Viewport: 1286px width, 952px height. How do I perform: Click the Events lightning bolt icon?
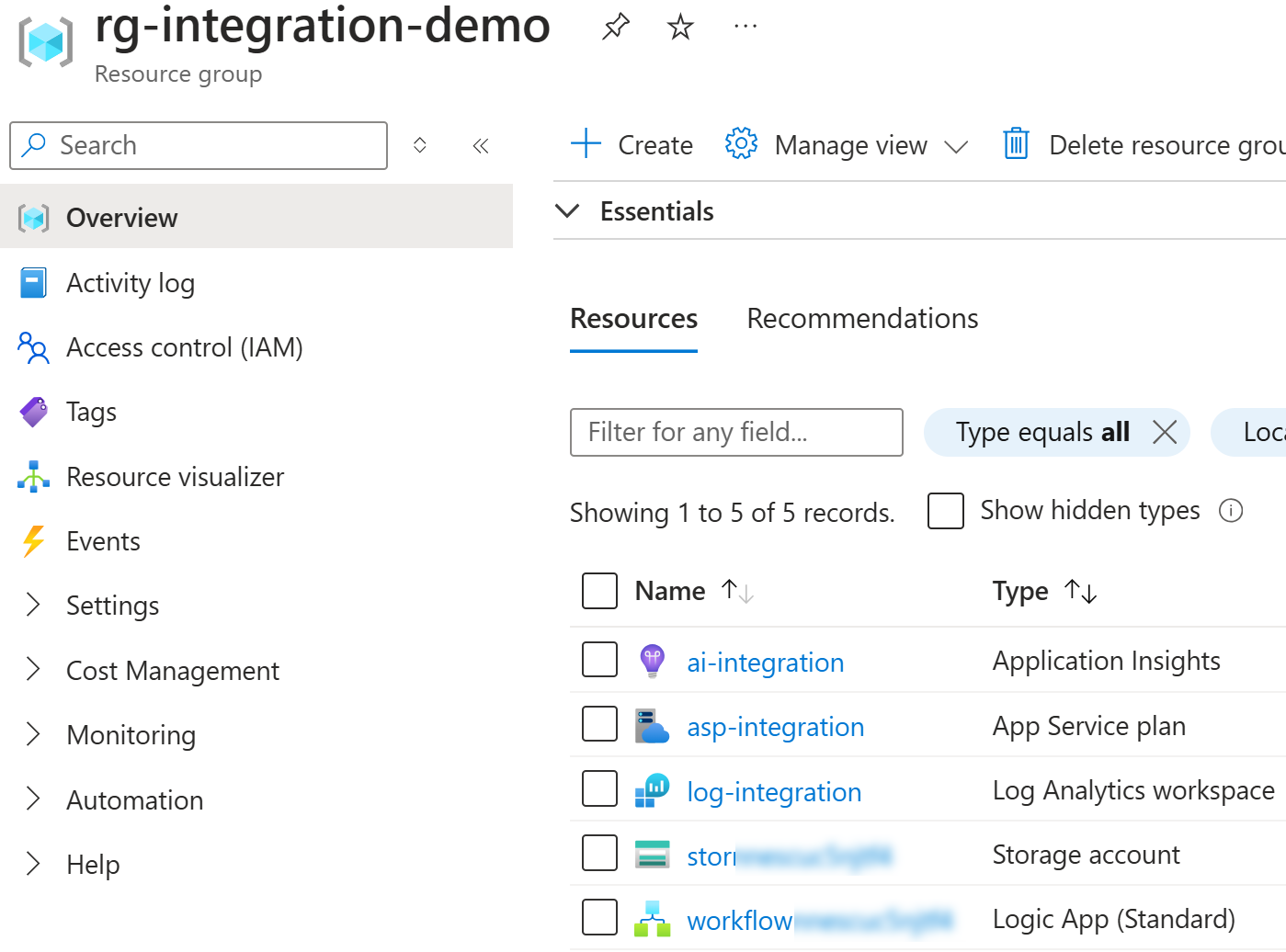point(34,541)
